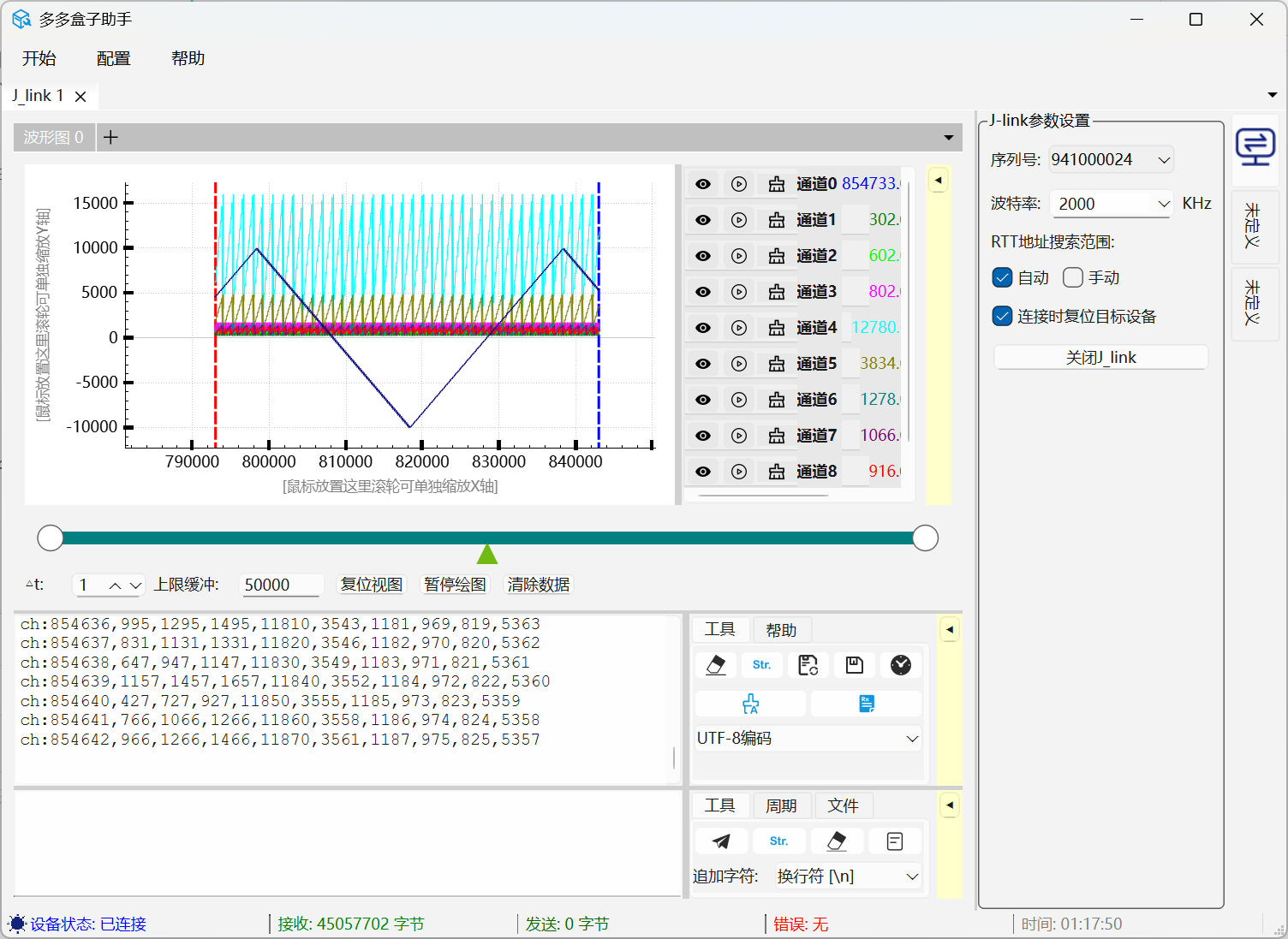Click the Str. icon in send tools
Image resolution: width=1288 pixels, height=939 pixels.
pos(778,841)
